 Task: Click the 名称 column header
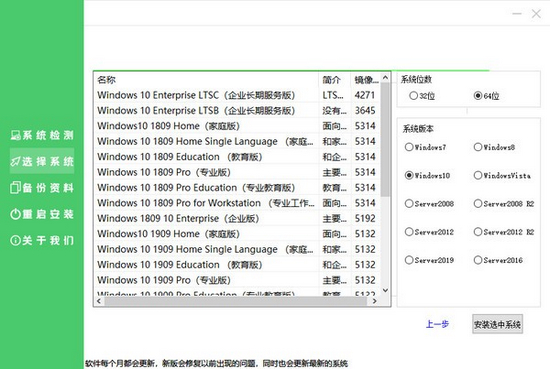click(x=206, y=80)
